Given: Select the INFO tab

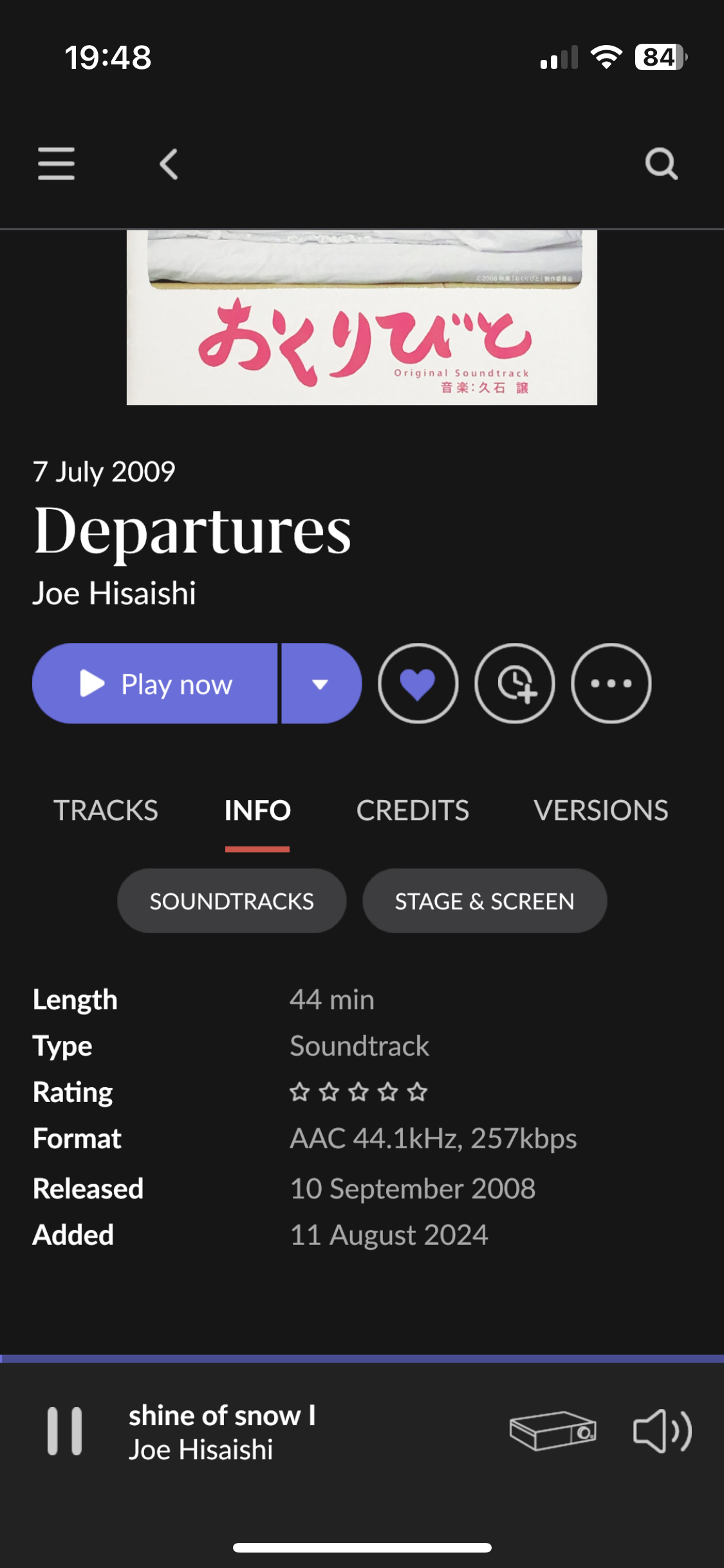Looking at the screenshot, I should coord(257,810).
